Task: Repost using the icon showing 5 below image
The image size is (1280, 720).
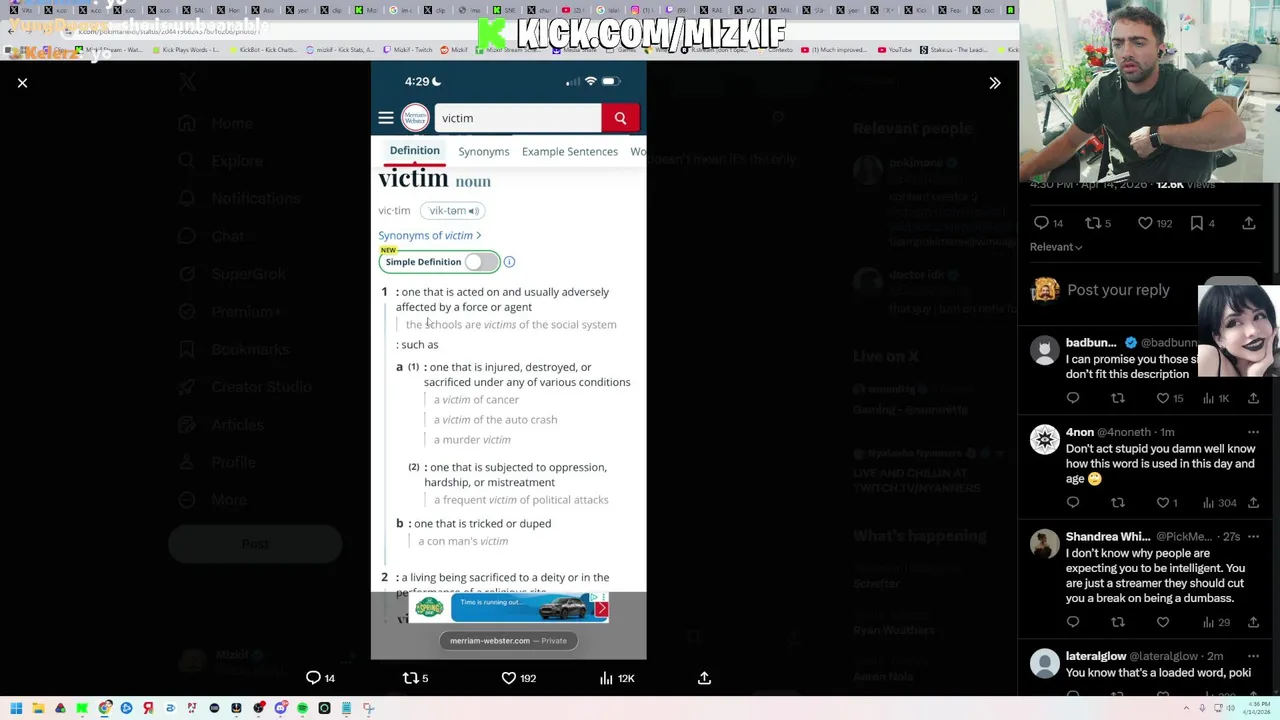Action: pyautogui.click(x=414, y=678)
